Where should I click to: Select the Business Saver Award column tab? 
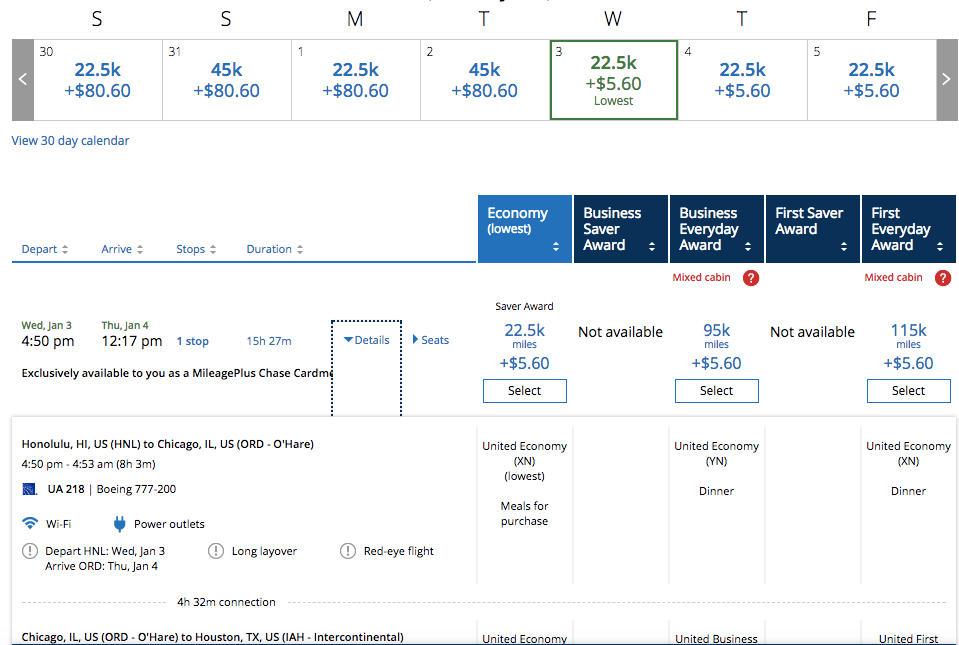tap(620, 229)
